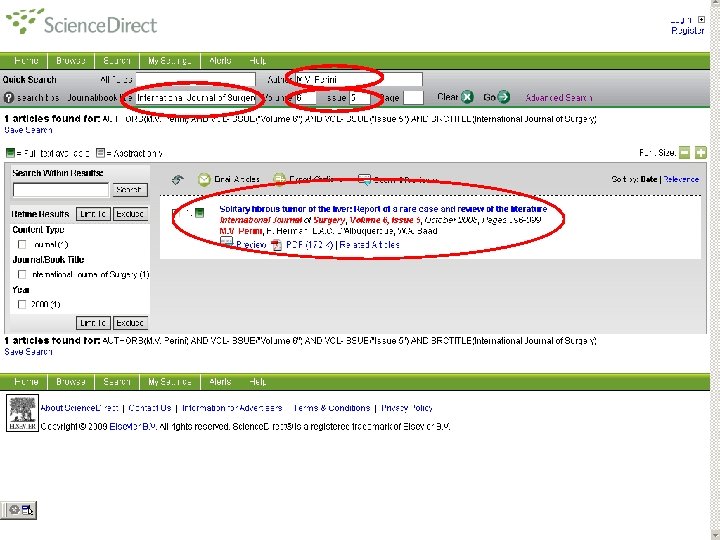
Task: Open Terms & Conditions footer link
Action: 332,408
